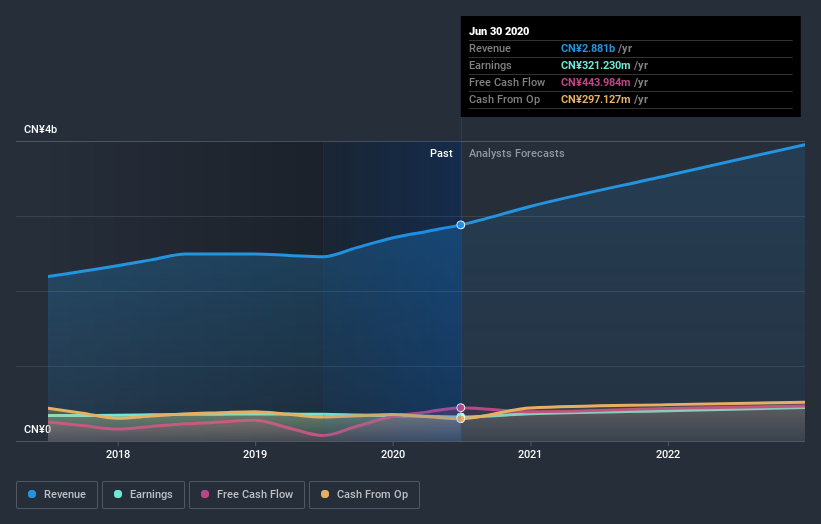Click the Analysts Forecasts label
Screen dimensions: 821x524
(517, 153)
